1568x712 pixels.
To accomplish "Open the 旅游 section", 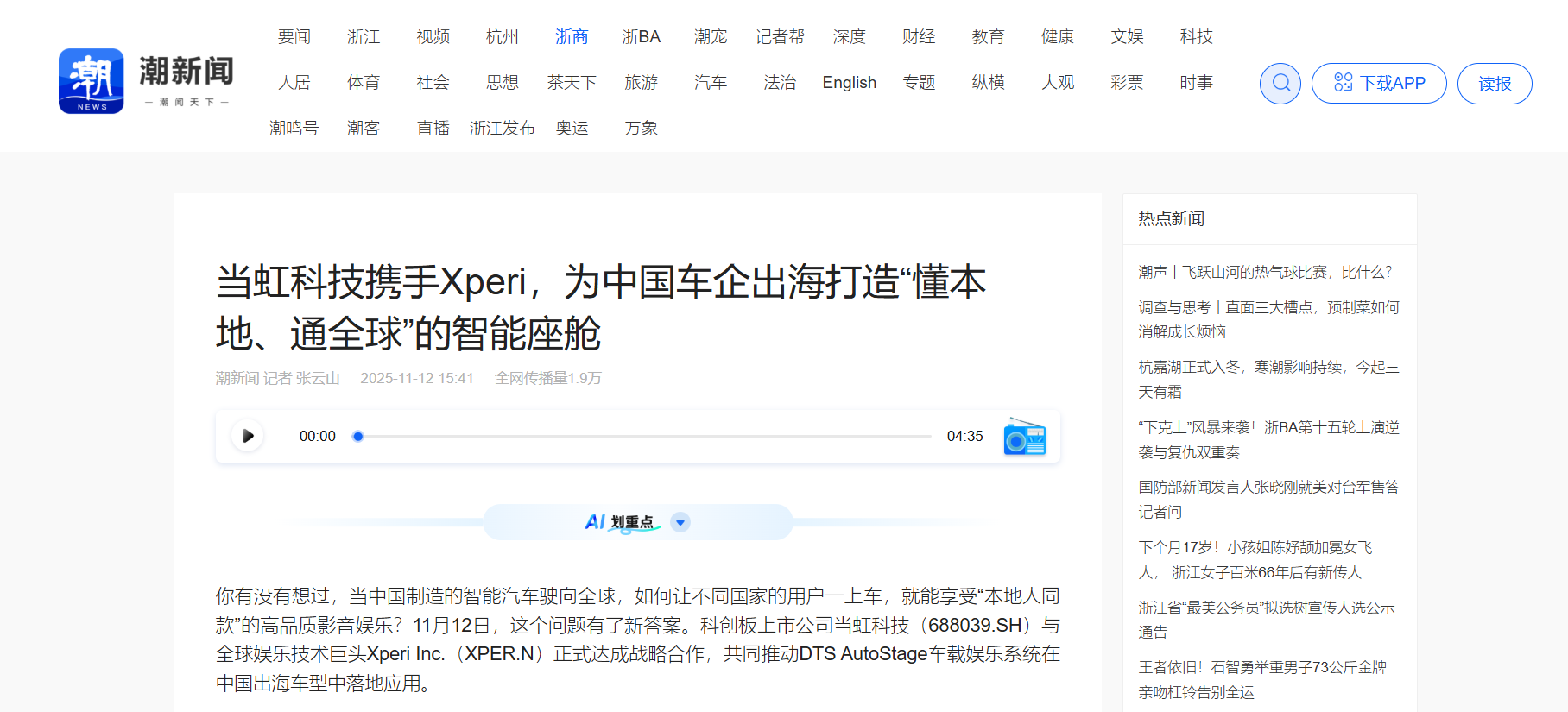I will coord(642,83).
